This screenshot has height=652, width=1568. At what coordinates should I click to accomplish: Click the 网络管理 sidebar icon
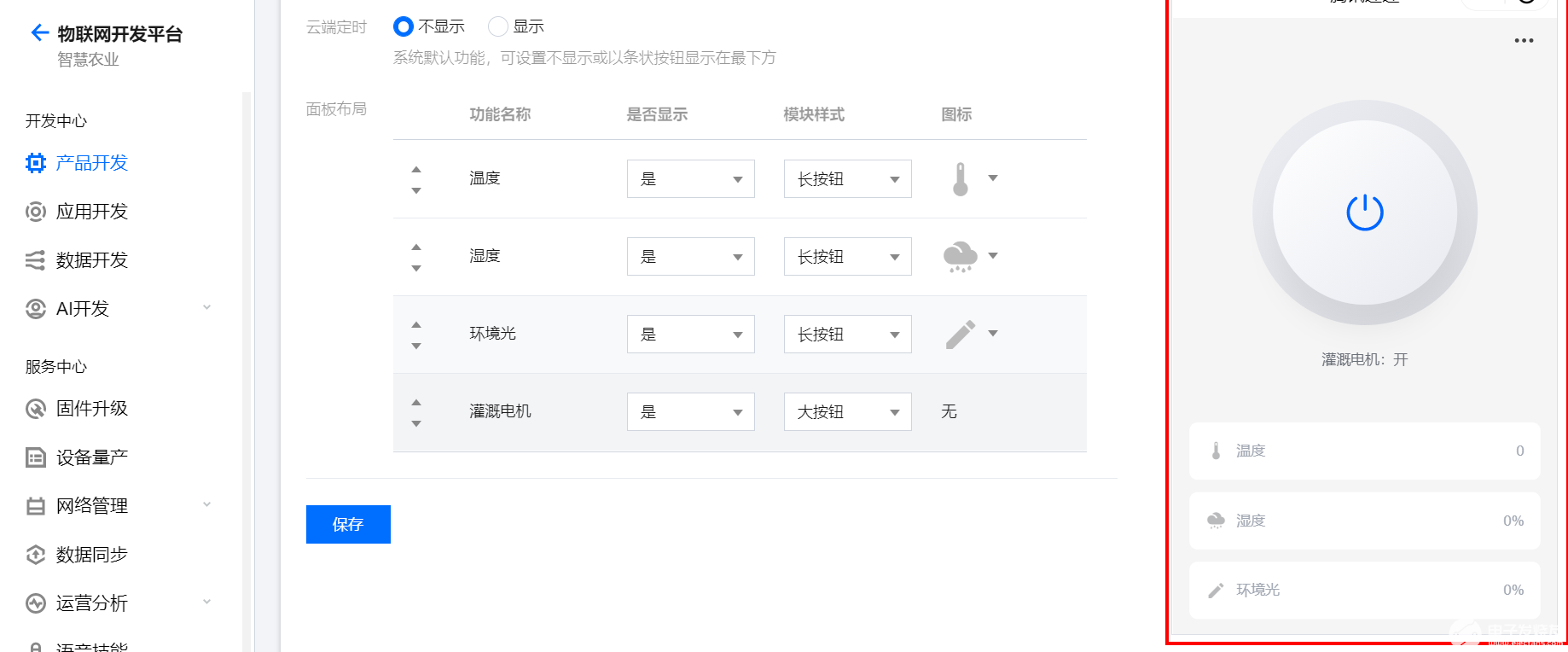35,506
